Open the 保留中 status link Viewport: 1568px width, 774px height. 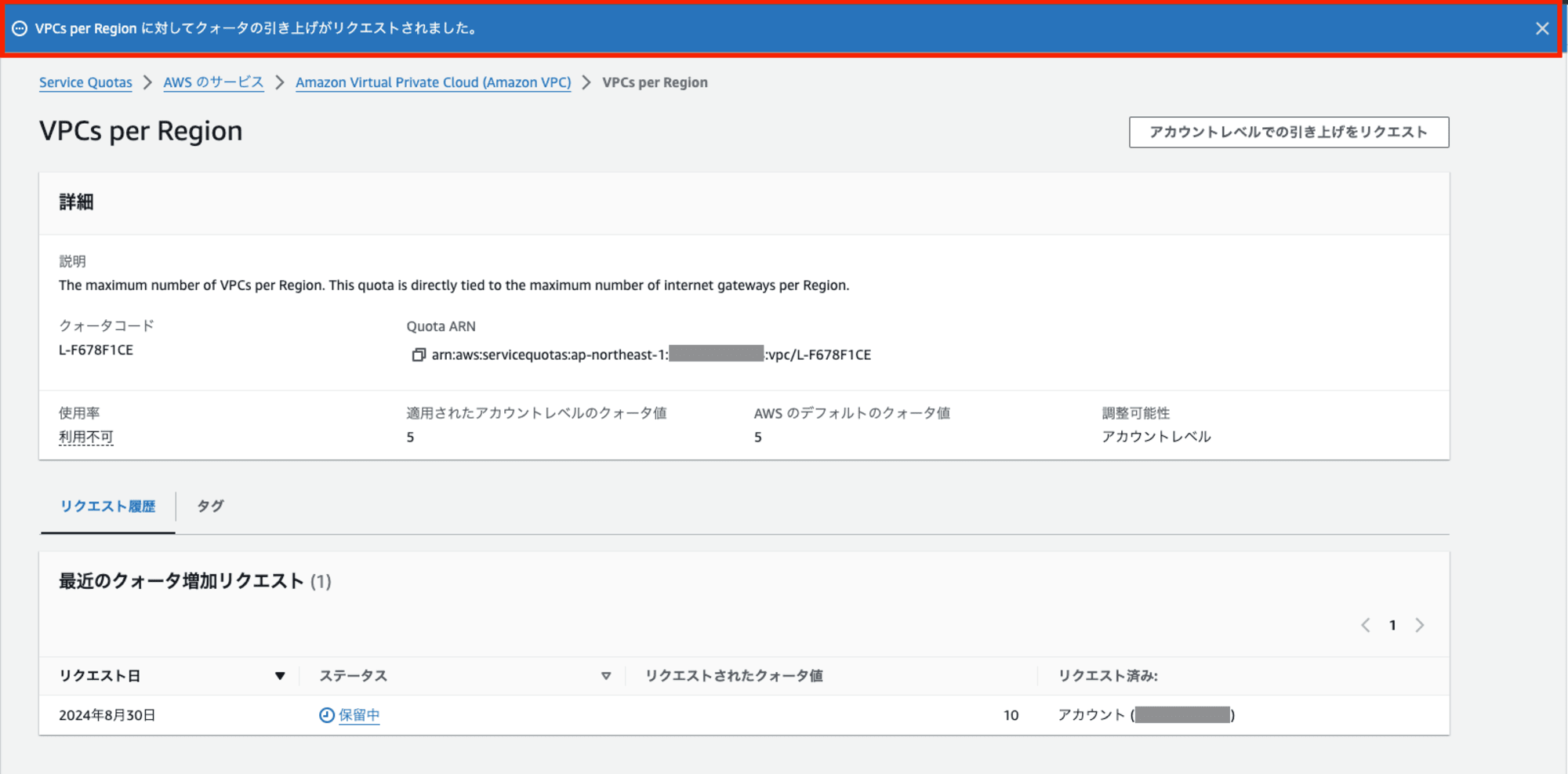tap(359, 715)
